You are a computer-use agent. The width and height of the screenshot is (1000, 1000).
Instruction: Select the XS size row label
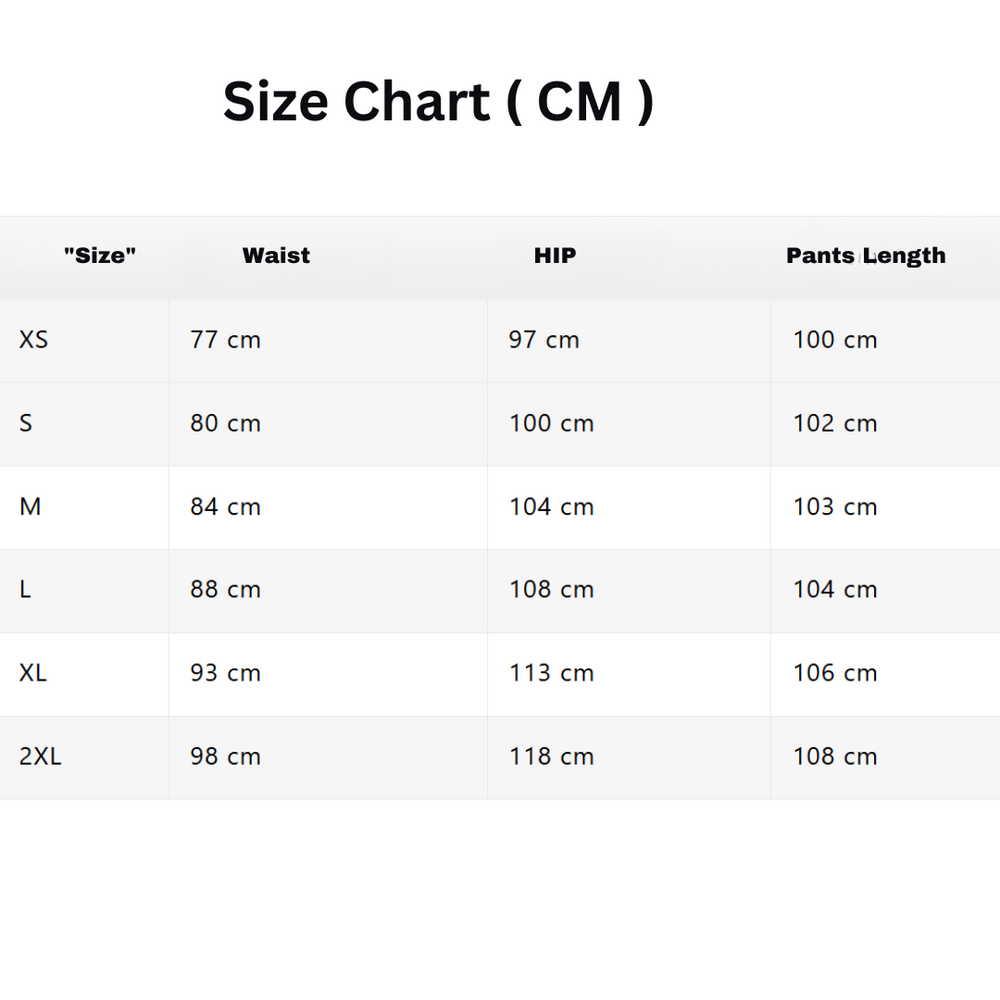(33, 340)
